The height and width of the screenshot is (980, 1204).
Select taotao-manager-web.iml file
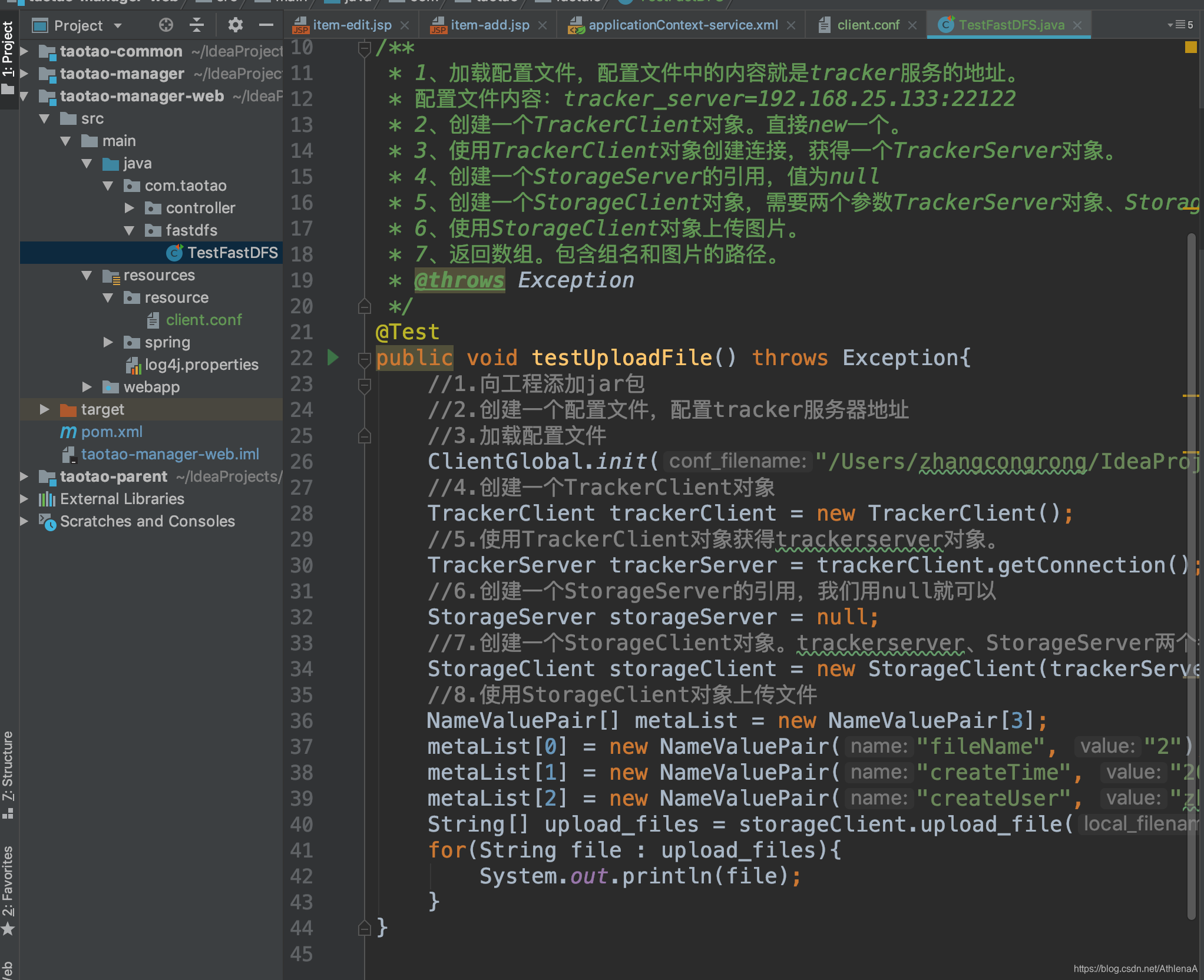pyautogui.click(x=170, y=454)
